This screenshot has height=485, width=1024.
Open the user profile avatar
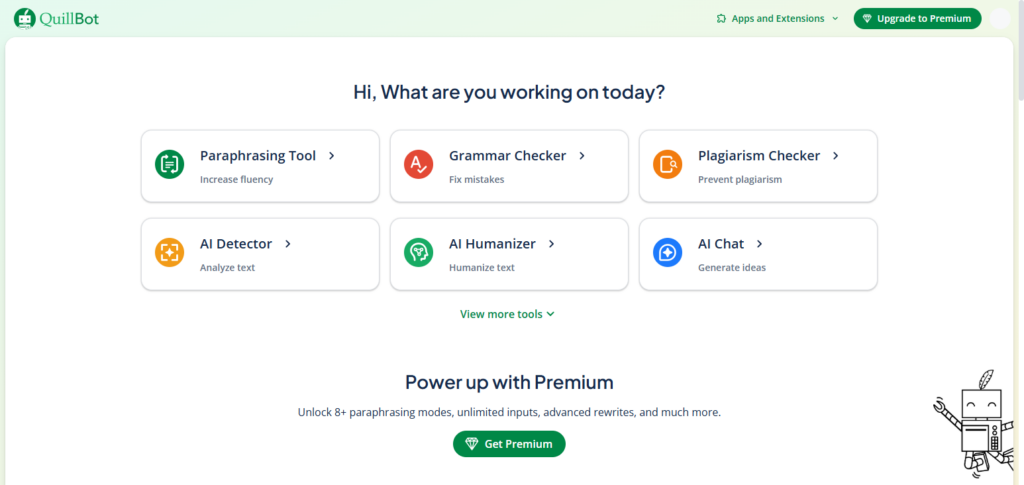[x=1000, y=18]
